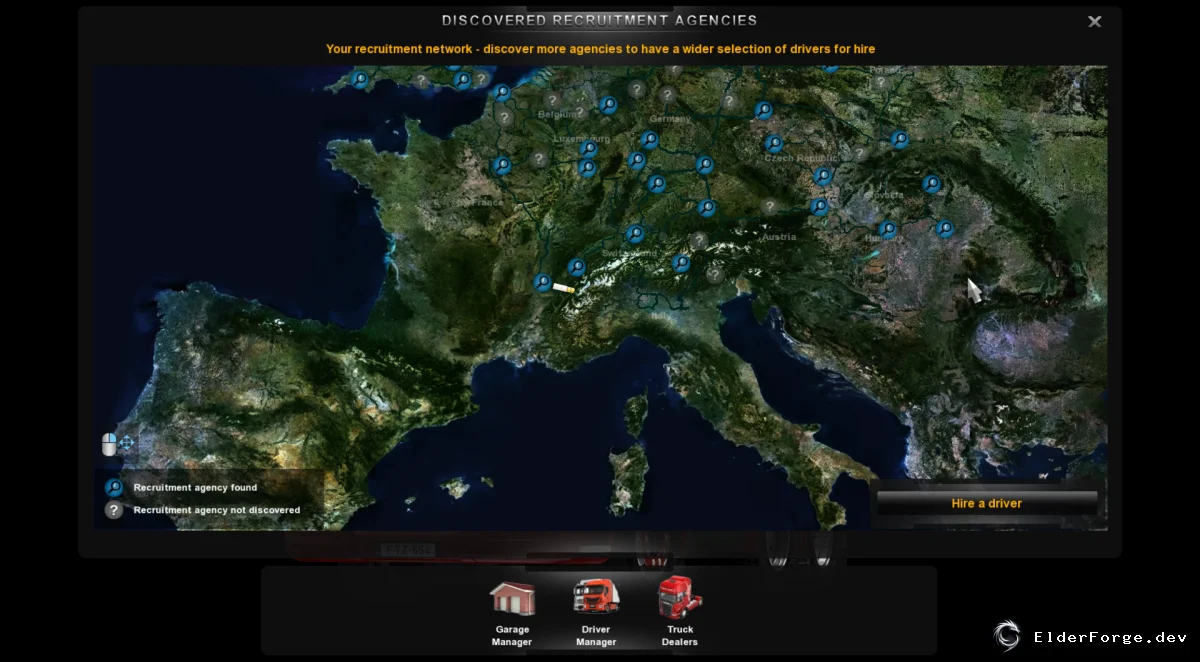Select the found agency northeast of the Belgium label
Image resolution: width=1200 pixels, height=662 pixels.
point(608,105)
